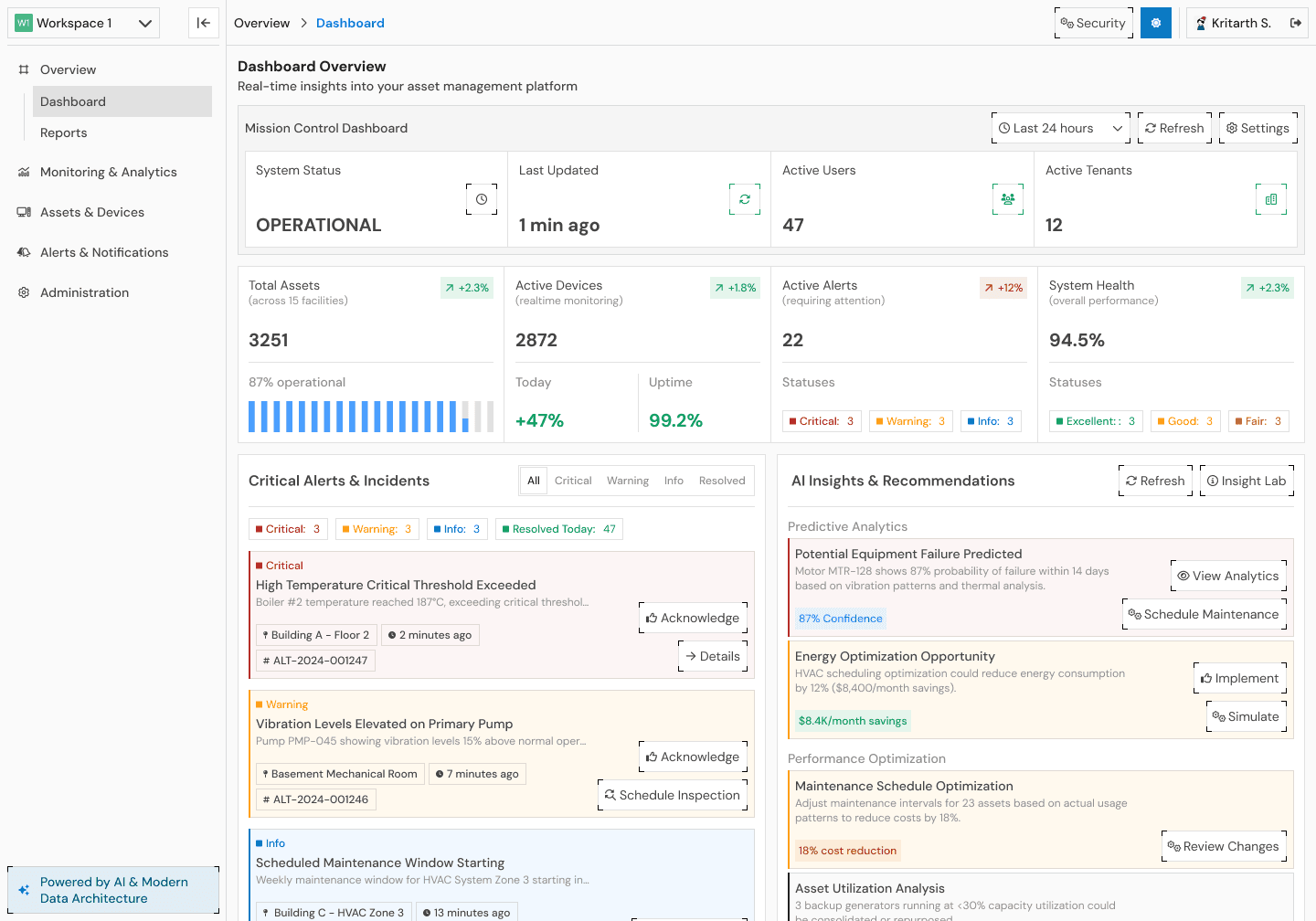Click Simulate for Energy Optimization
Viewport: 1316px width, 921px height.
[x=1247, y=716]
